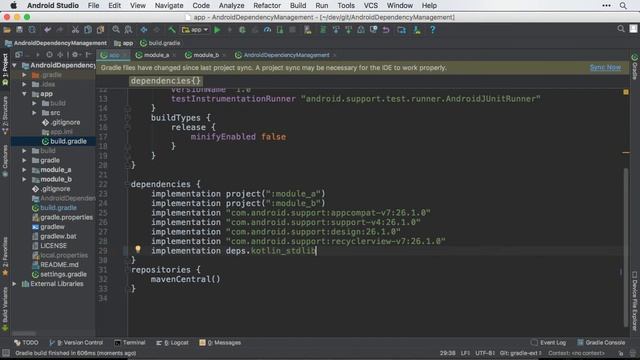Expand the module_b folder node
The width and height of the screenshot is (640, 360).
24,179
